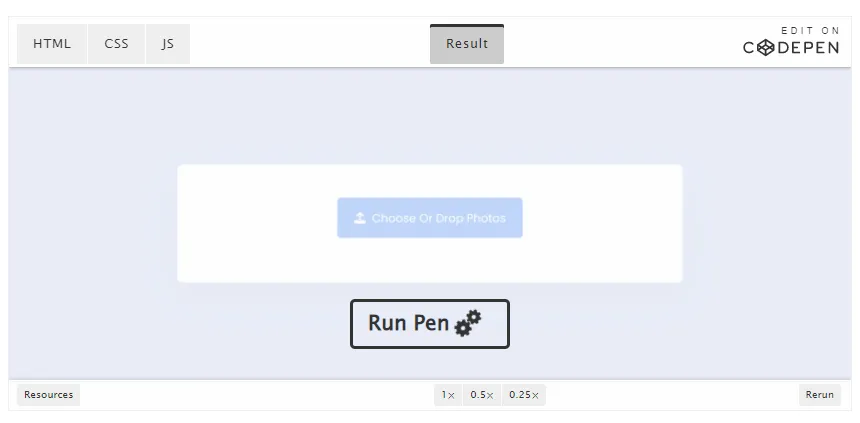The width and height of the screenshot is (860, 423).
Task: Open the HTML code tab
Action: point(52,44)
